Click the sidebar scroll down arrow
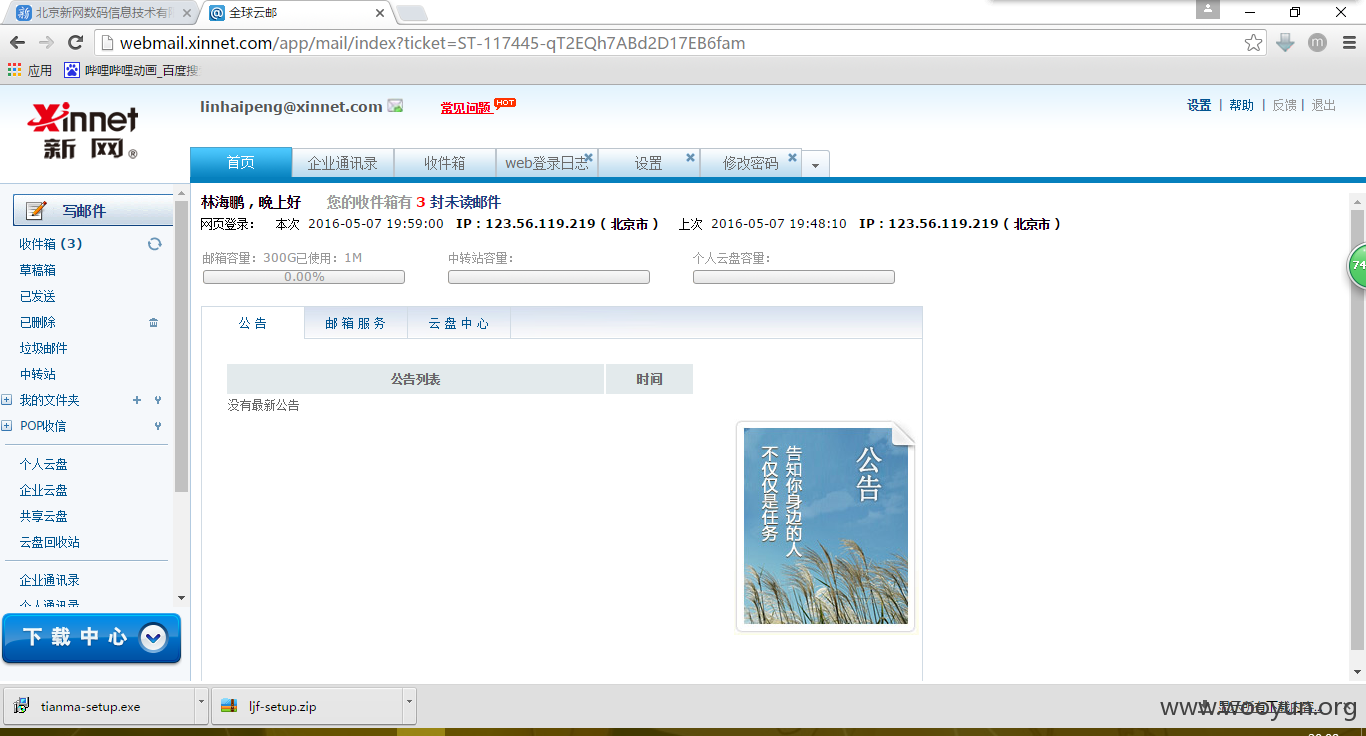 (x=181, y=597)
